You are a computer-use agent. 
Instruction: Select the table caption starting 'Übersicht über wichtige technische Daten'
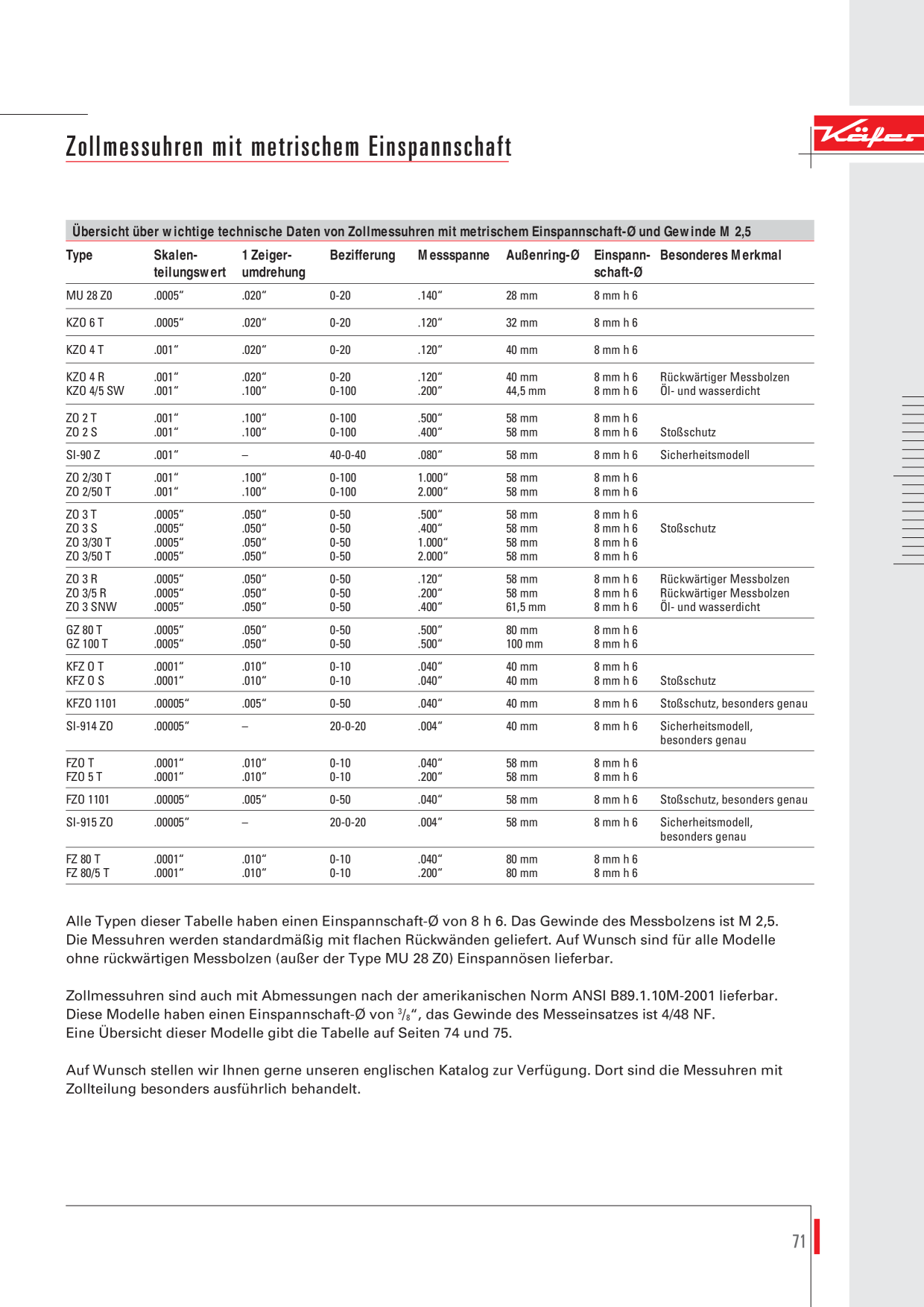pyautogui.click(x=411, y=232)
